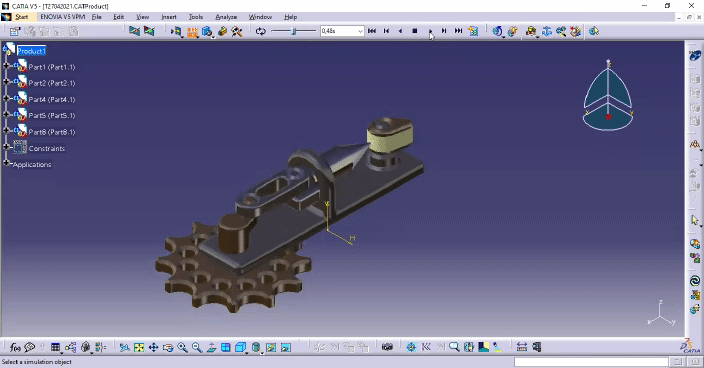Click the Fit All In view icon
The image size is (704, 368).
point(139,347)
